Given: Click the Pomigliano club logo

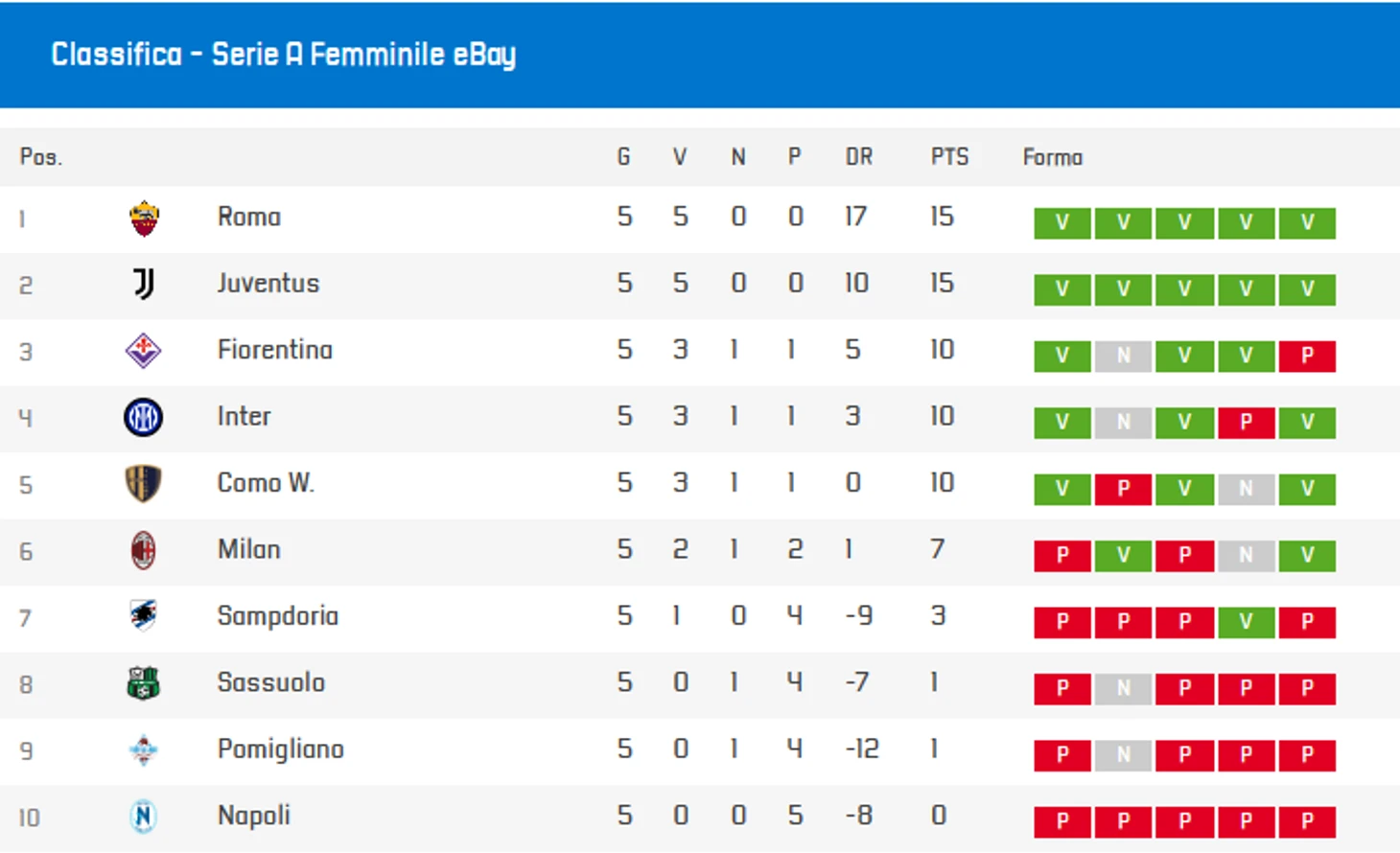Looking at the screenshot, I should [x=144, y=750].
